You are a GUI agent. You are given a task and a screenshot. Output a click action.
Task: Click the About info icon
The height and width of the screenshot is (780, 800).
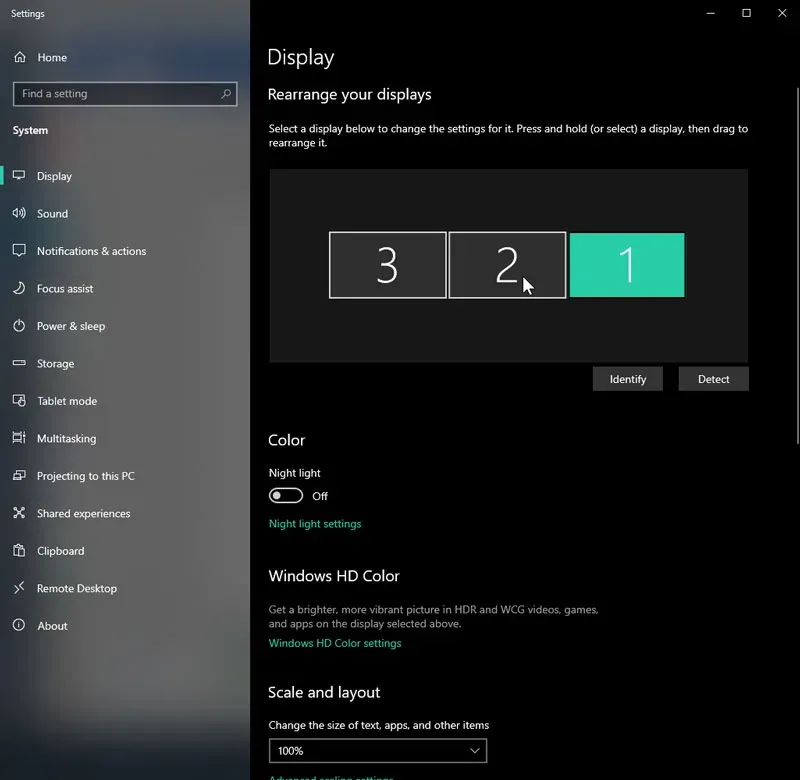(x=19, y=625)
